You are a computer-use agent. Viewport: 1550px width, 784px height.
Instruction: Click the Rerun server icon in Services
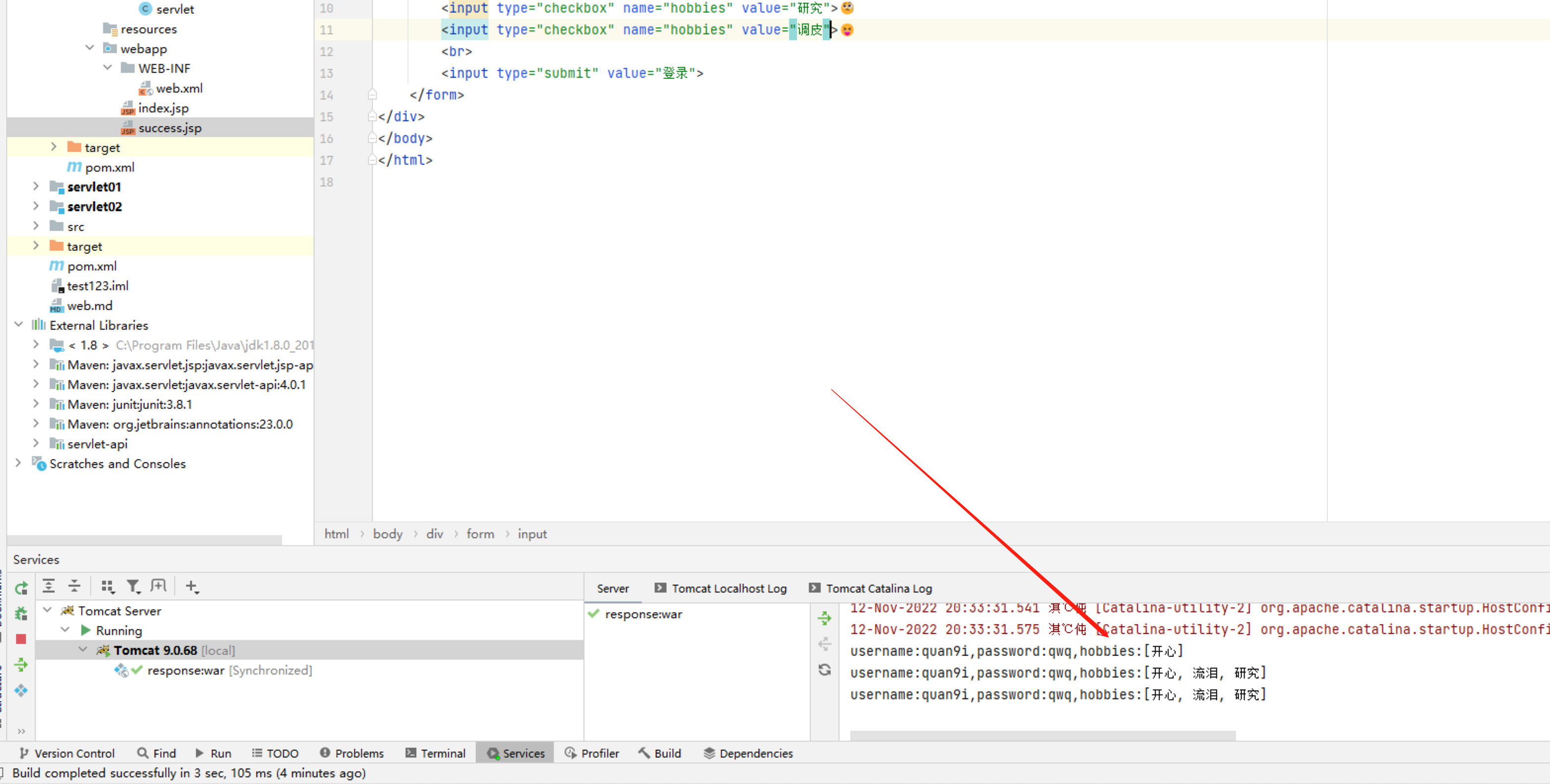tap(21, 588)
